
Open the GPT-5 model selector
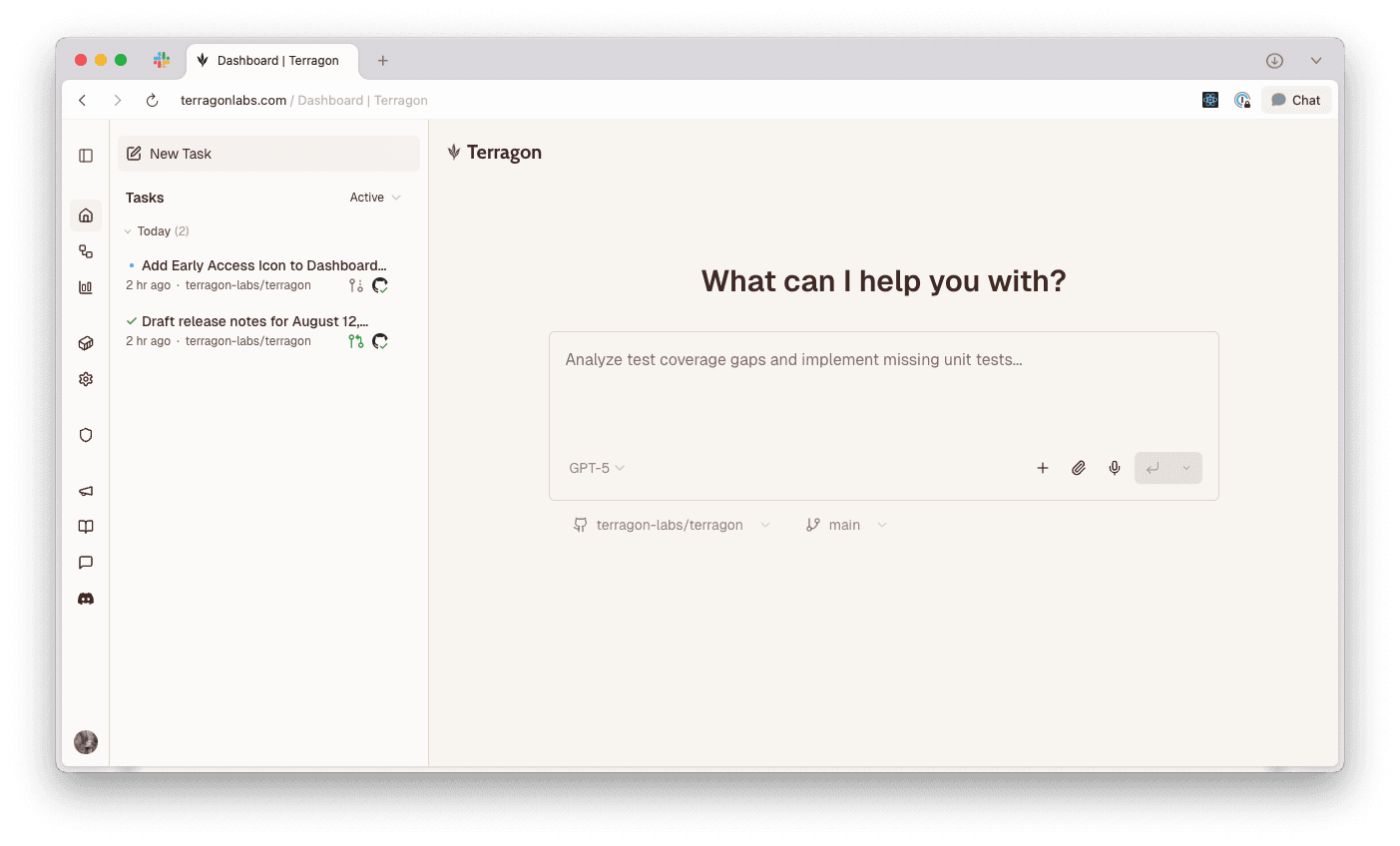click(x=596, y=467)
